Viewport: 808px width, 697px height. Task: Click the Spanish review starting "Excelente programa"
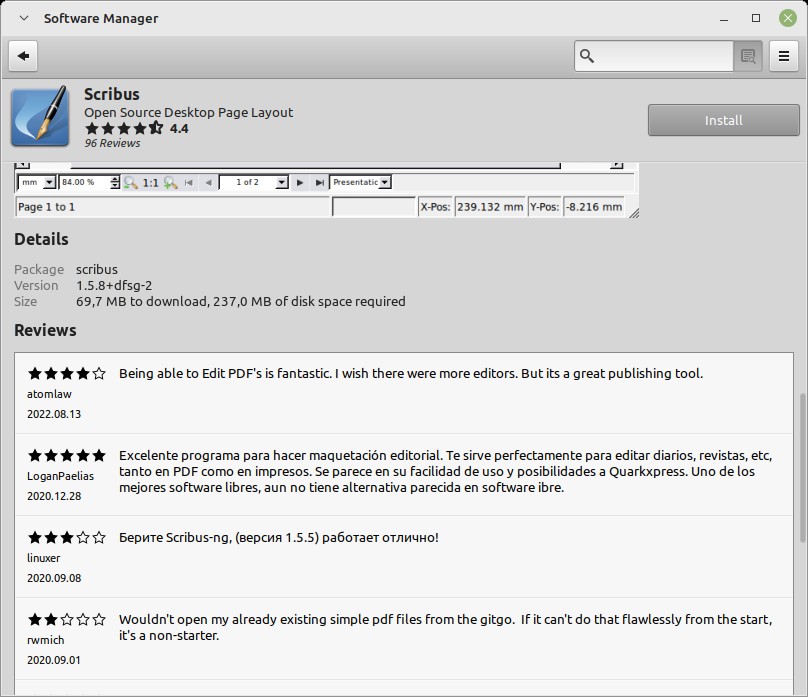[446, 471]
